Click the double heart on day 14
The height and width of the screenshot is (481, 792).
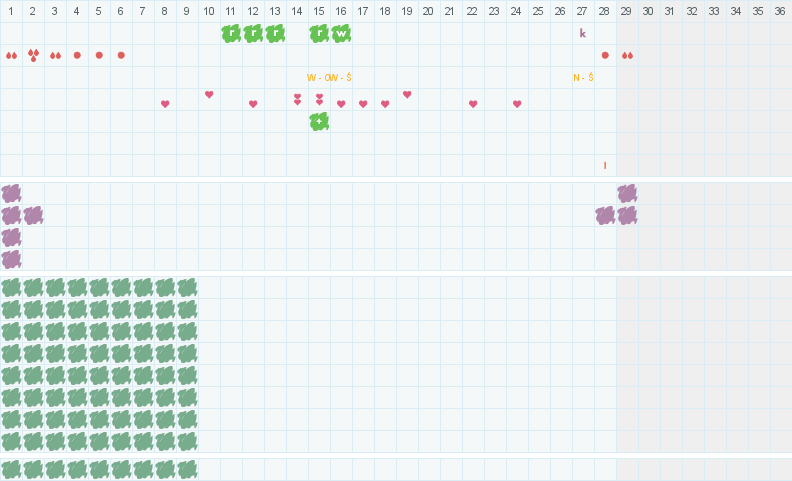298,99
